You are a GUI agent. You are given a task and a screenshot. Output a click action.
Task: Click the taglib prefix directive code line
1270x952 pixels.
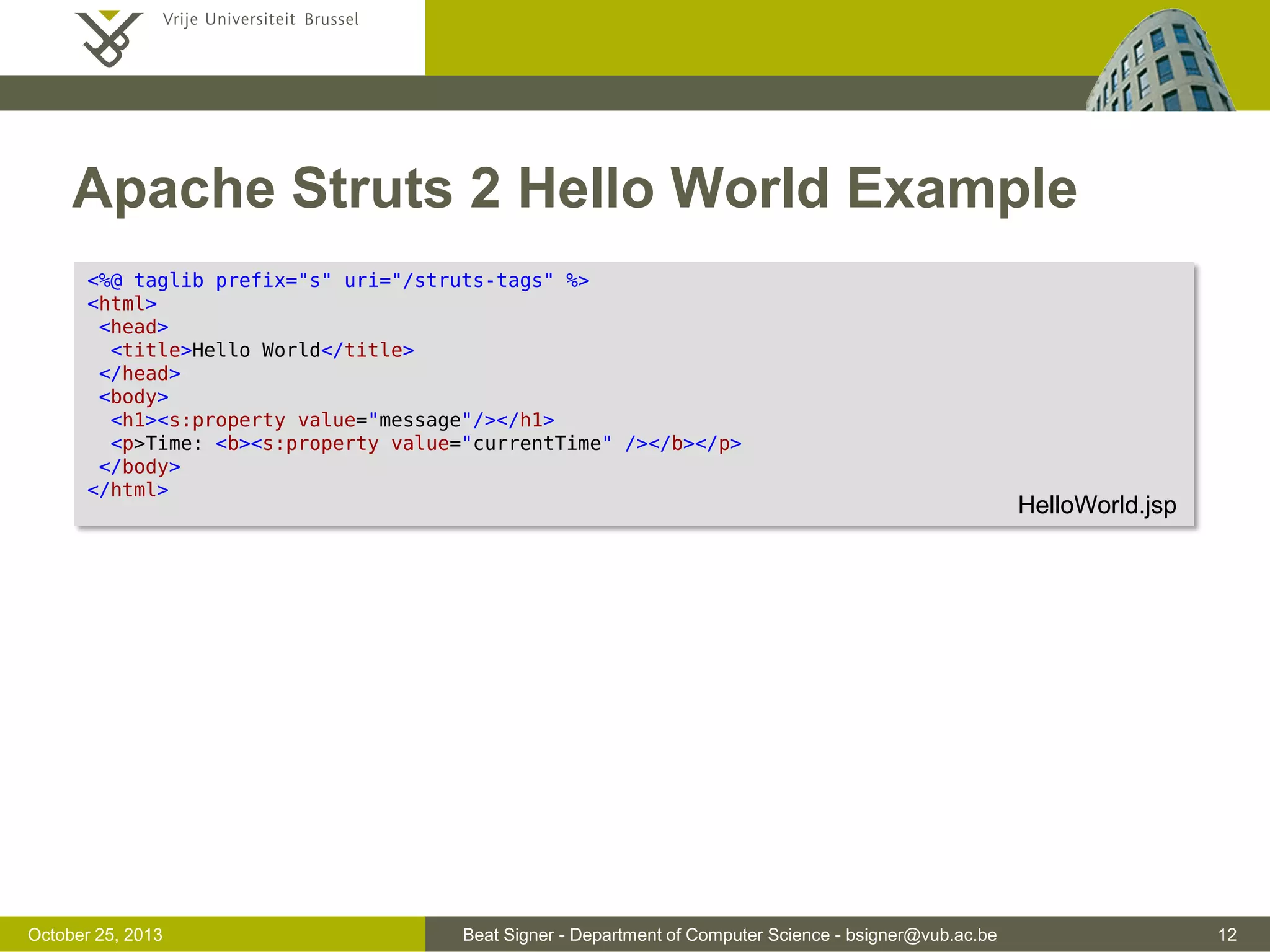point(338,281)
